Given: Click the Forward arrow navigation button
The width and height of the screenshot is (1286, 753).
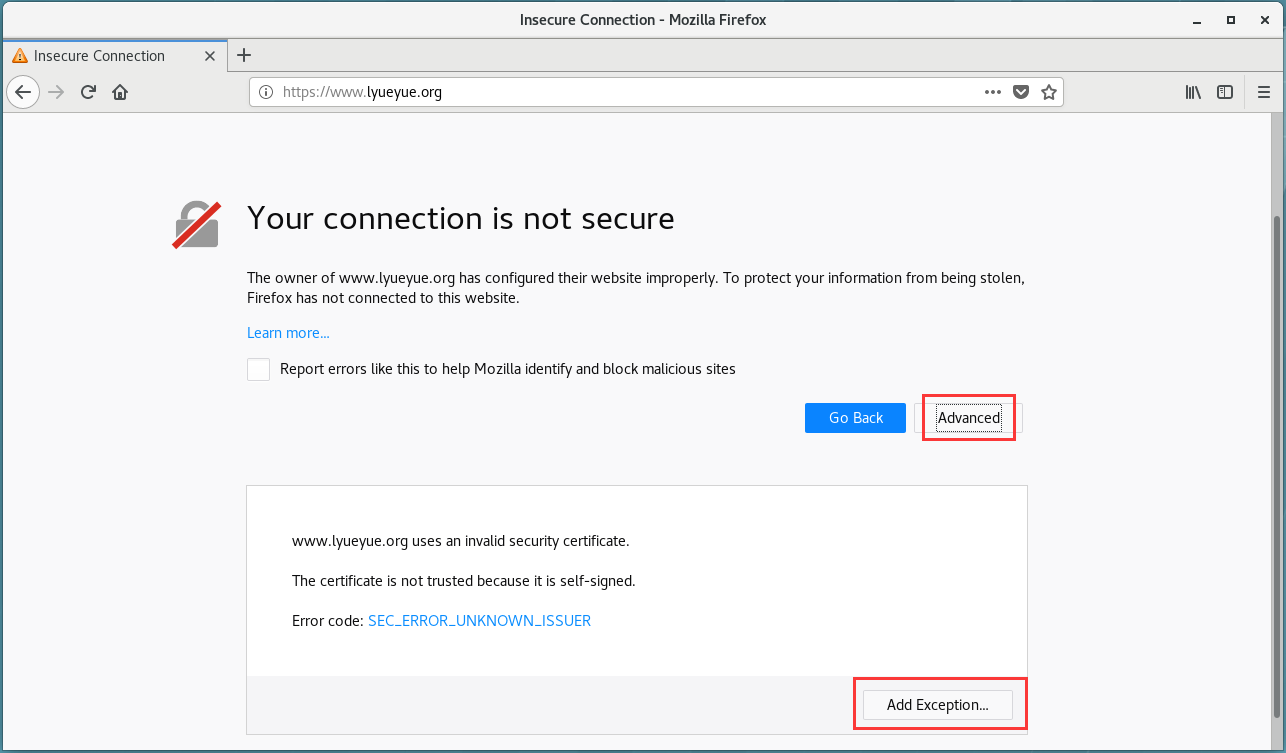Looking at the screenshot, I should [x=56, y=92].
